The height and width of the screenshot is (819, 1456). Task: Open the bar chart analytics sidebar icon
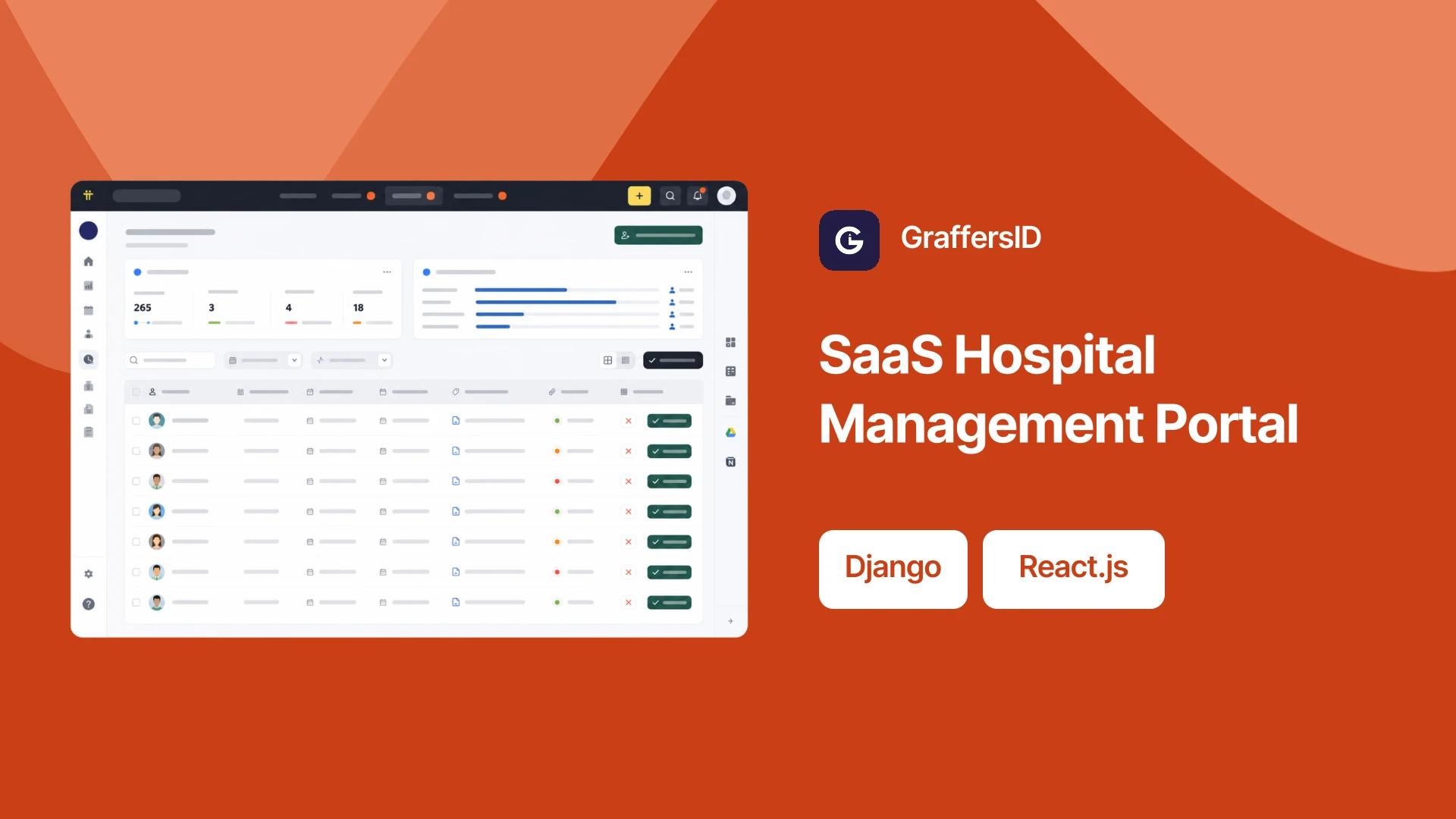pos(89,286)
